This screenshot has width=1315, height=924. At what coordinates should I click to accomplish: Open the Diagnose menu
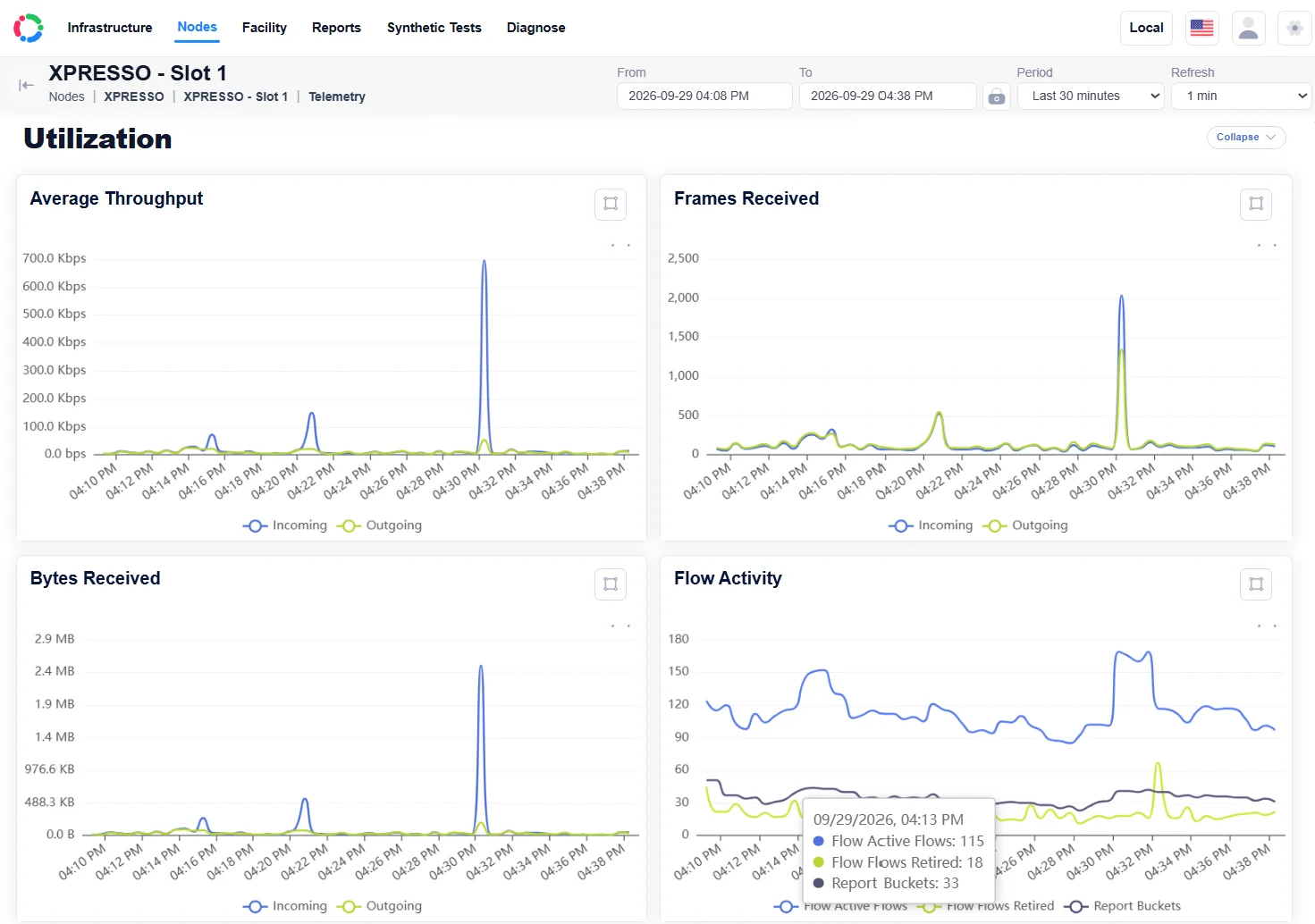536,28
